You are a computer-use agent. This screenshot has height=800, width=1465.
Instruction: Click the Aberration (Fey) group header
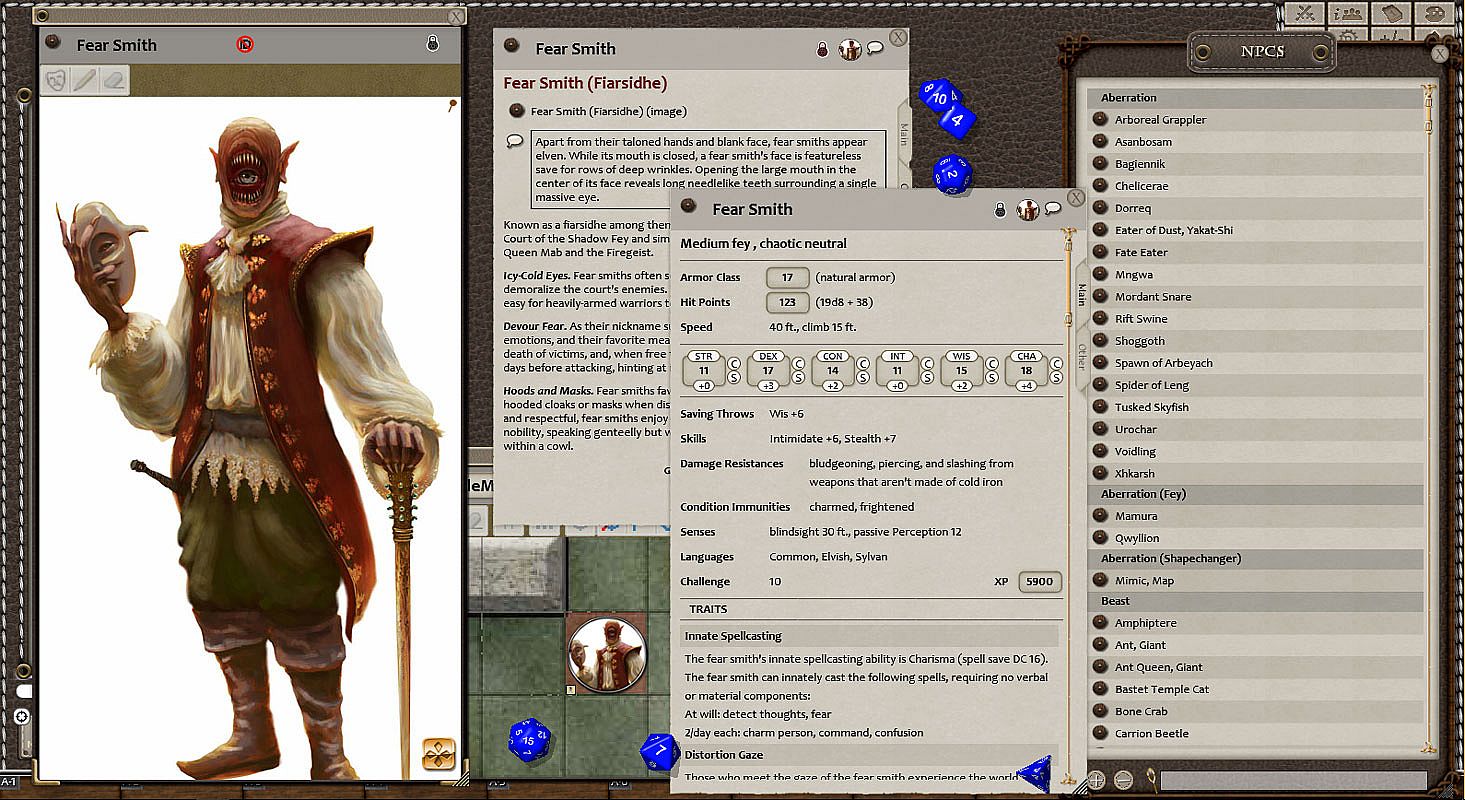[1255, 494]
